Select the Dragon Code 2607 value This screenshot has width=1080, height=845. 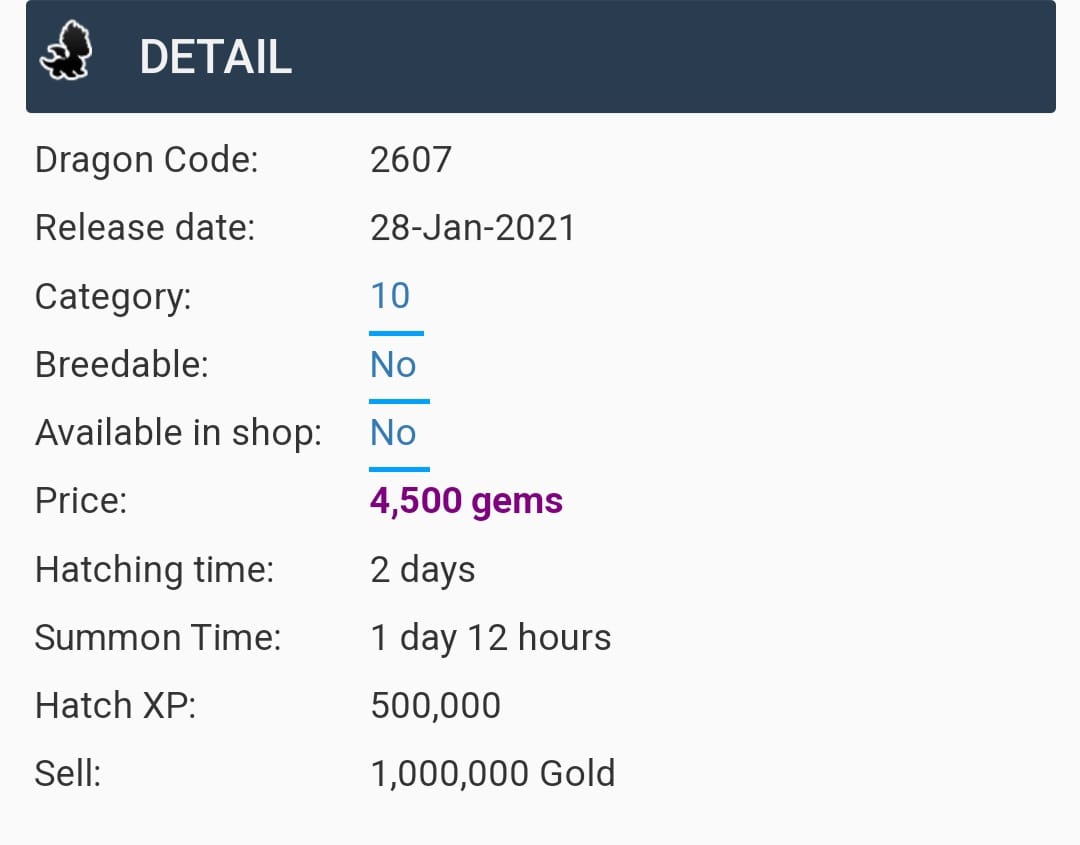point(411,160)
